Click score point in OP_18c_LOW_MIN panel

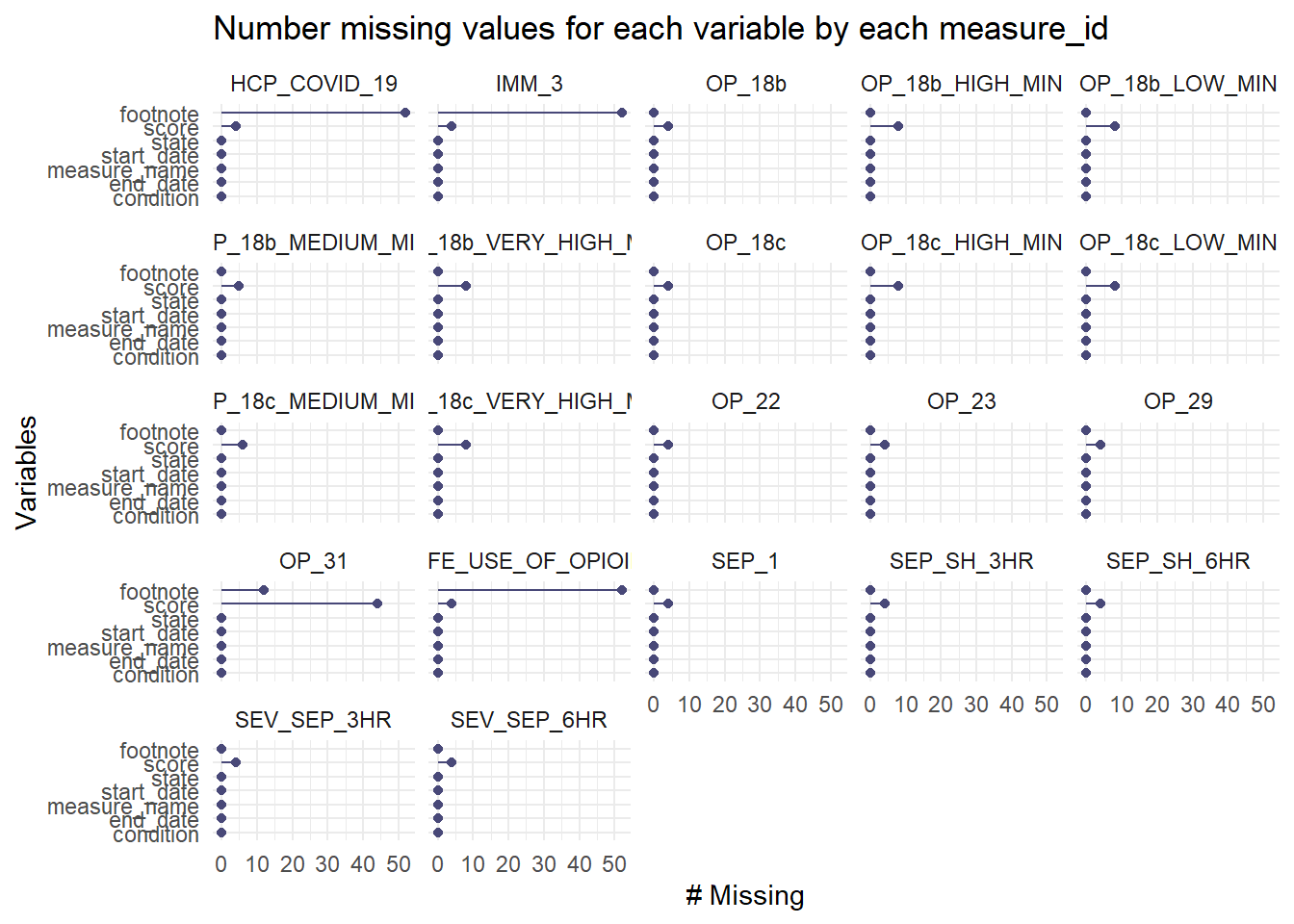click(1115, 286)
